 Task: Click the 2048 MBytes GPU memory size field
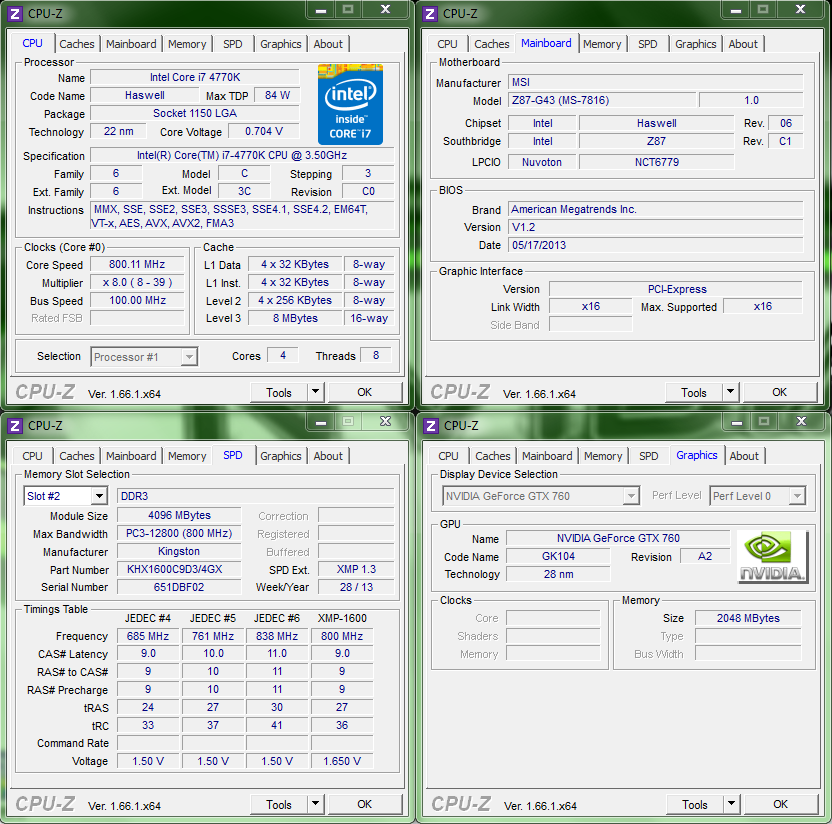click(x=748, y=618)
